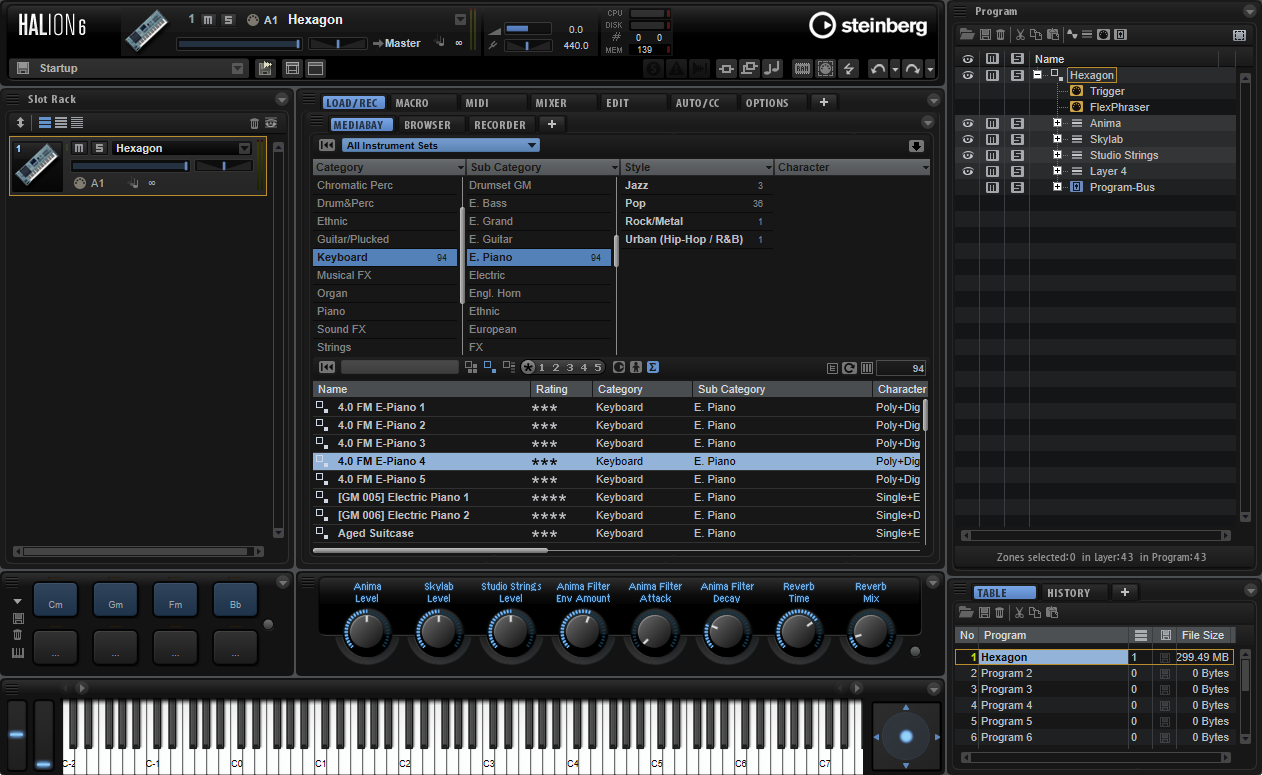Select the Pop style filter
This screenshot has height=775, width=1262.
tap(695, 203)
